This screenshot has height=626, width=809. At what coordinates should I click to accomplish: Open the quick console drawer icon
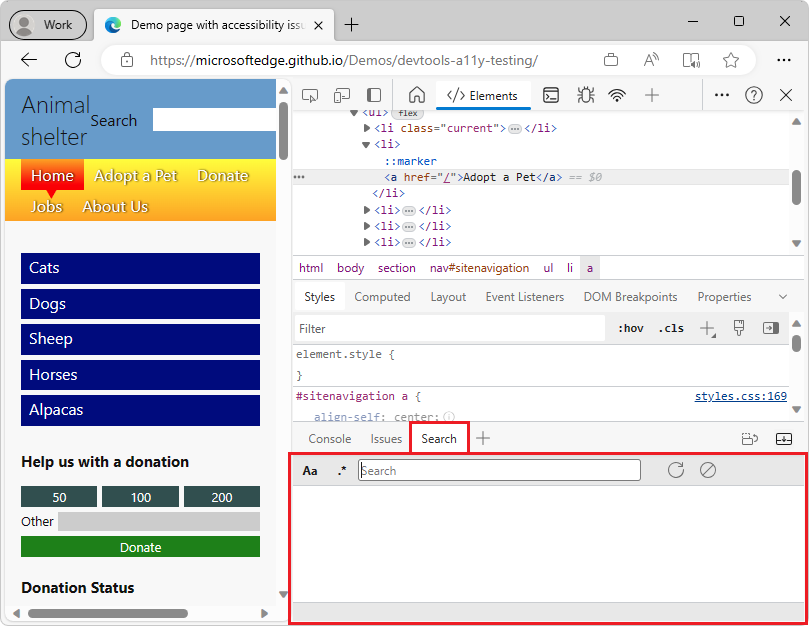click(551, 95)
